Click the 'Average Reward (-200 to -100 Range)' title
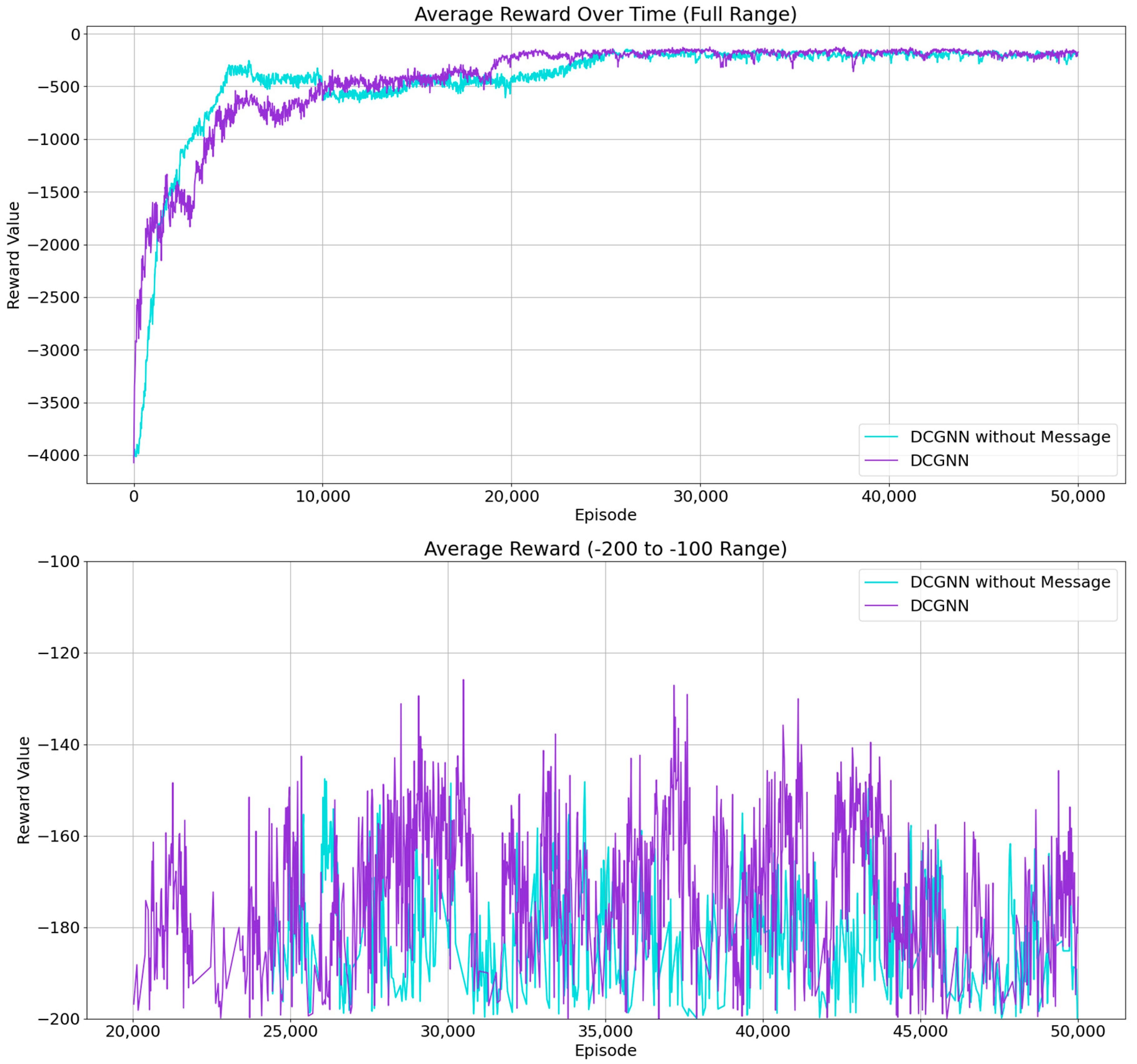 (605, 549)
